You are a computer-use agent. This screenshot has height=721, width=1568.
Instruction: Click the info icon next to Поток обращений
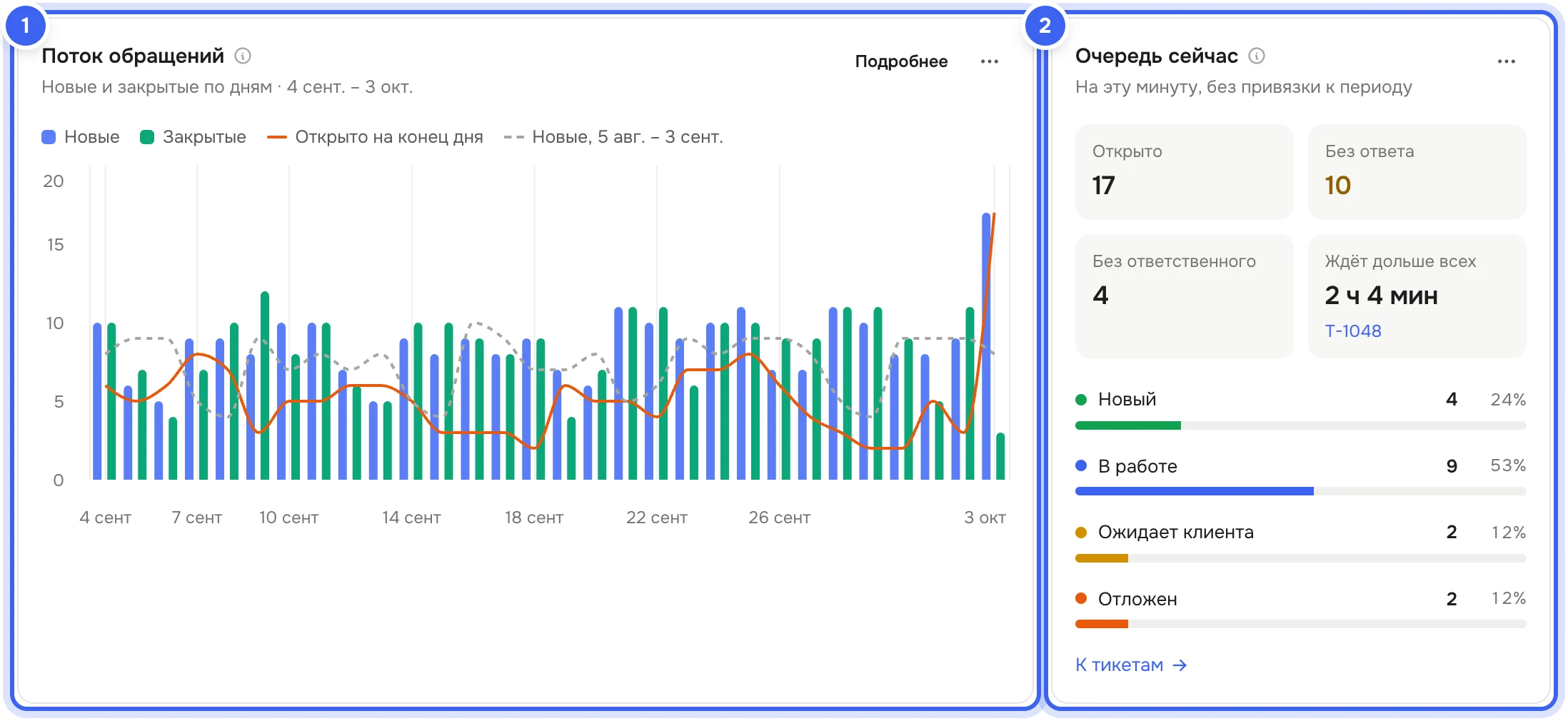point(243,56)
